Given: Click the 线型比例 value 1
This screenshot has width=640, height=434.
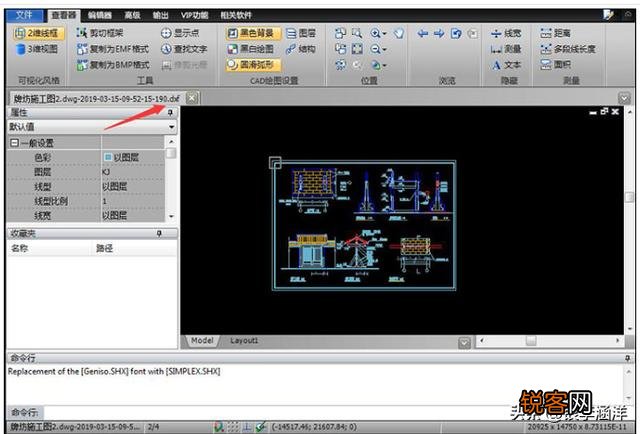Looking at the screenshot, I should [x=133, y=201].
